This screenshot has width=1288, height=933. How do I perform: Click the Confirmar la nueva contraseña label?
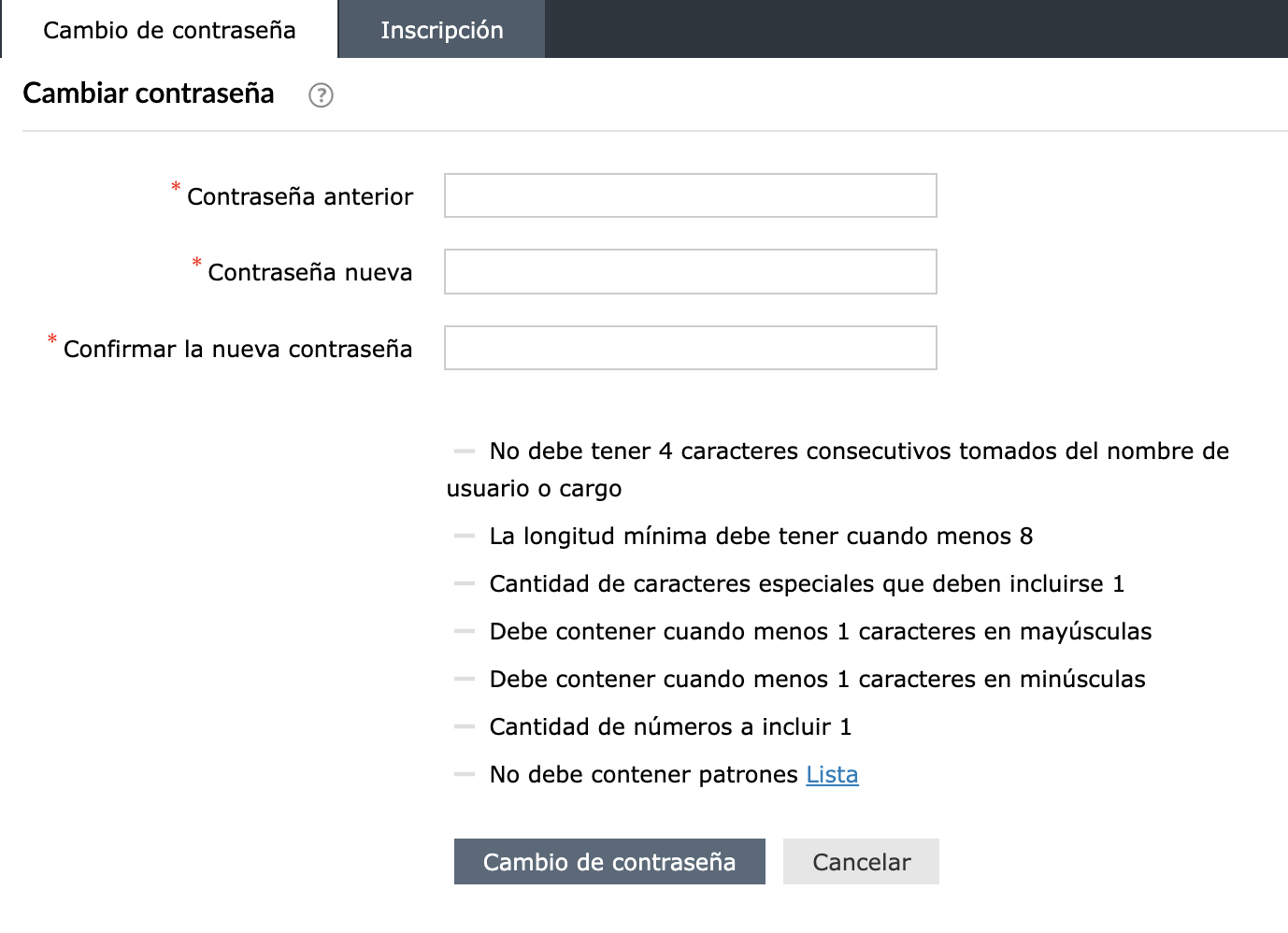tap(237, 350)
